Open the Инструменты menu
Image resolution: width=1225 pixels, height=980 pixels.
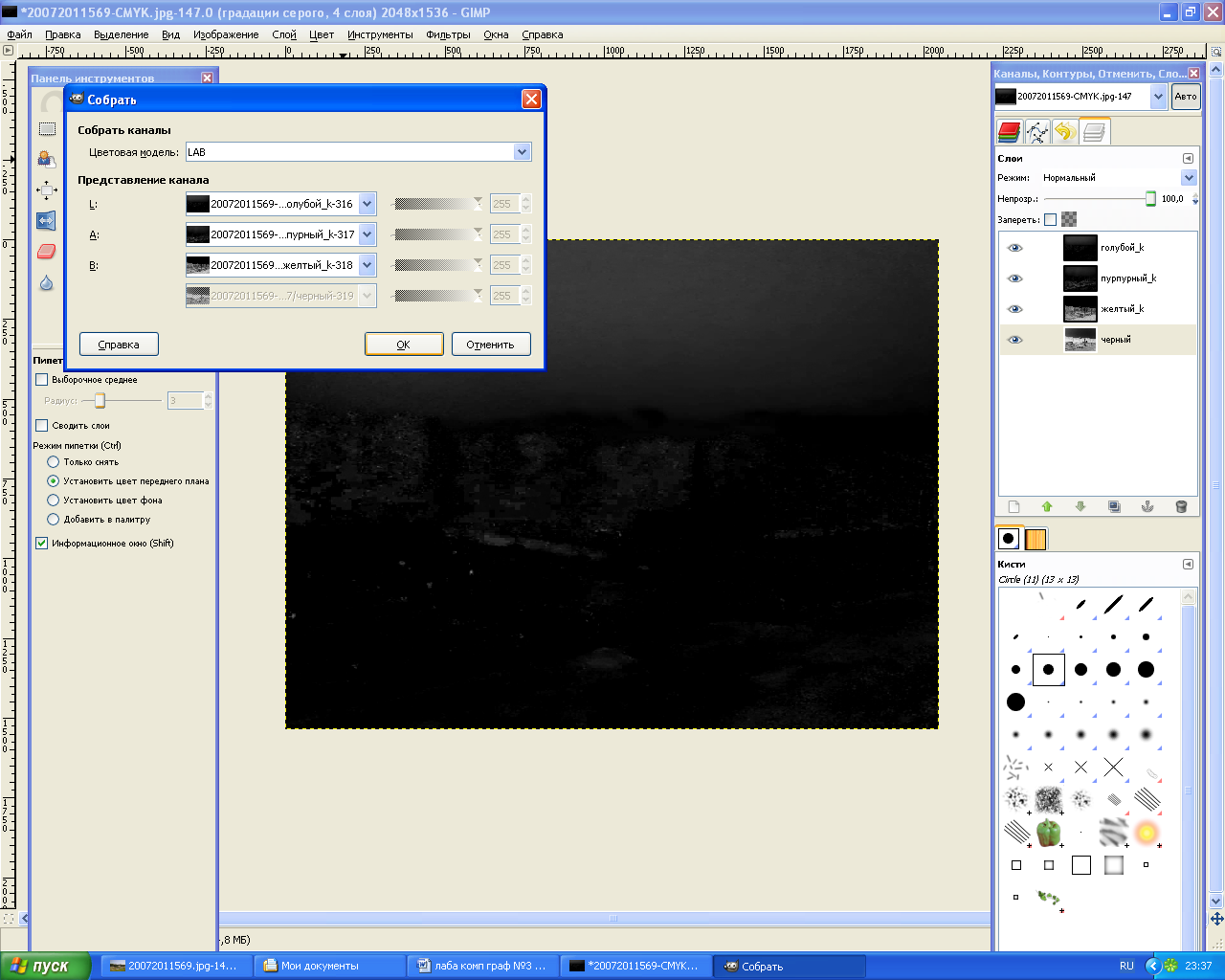pos(380,34)
